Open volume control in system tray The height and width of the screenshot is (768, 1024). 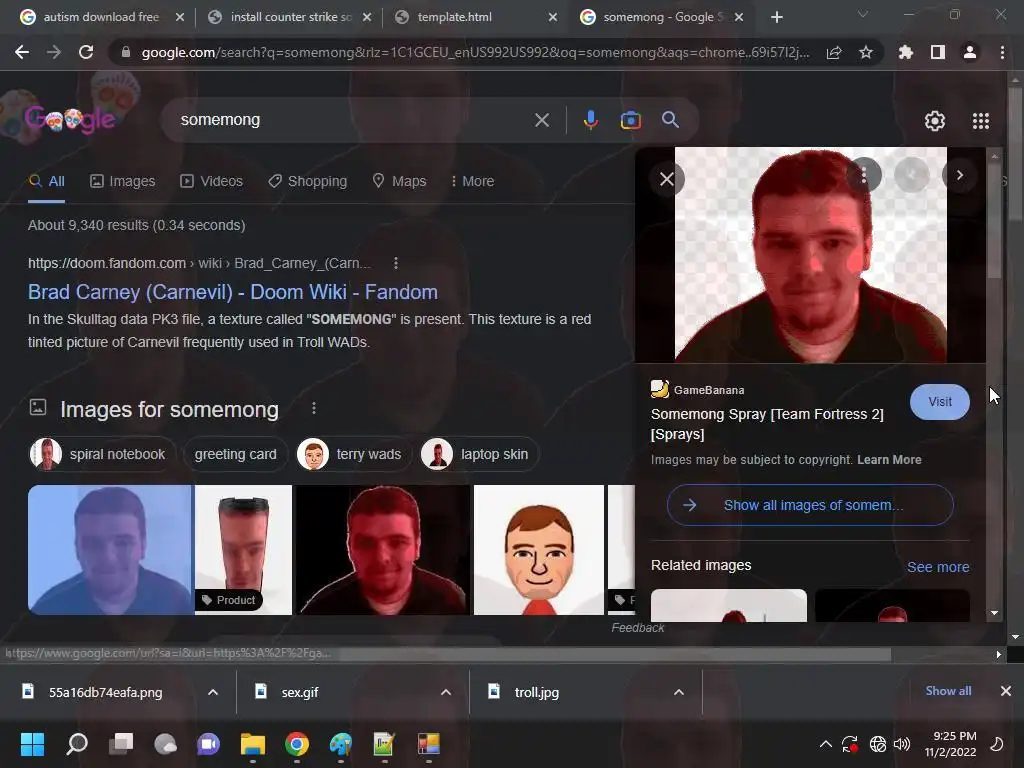point(902,744)
